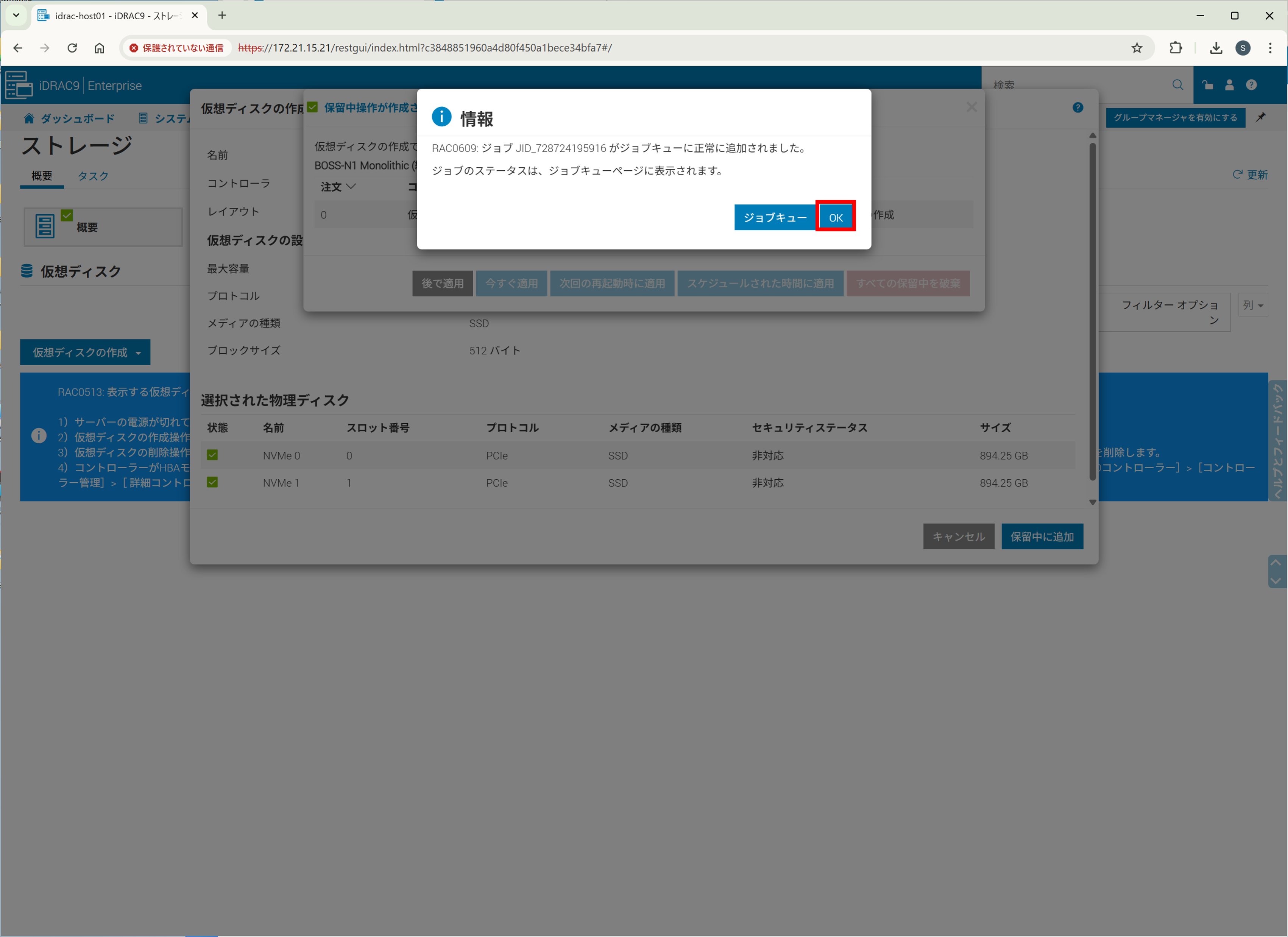Click the pin icon beside Group Manager
Image resolution: width=1288 pixels, height=937 pixels.
(1260, 117)
